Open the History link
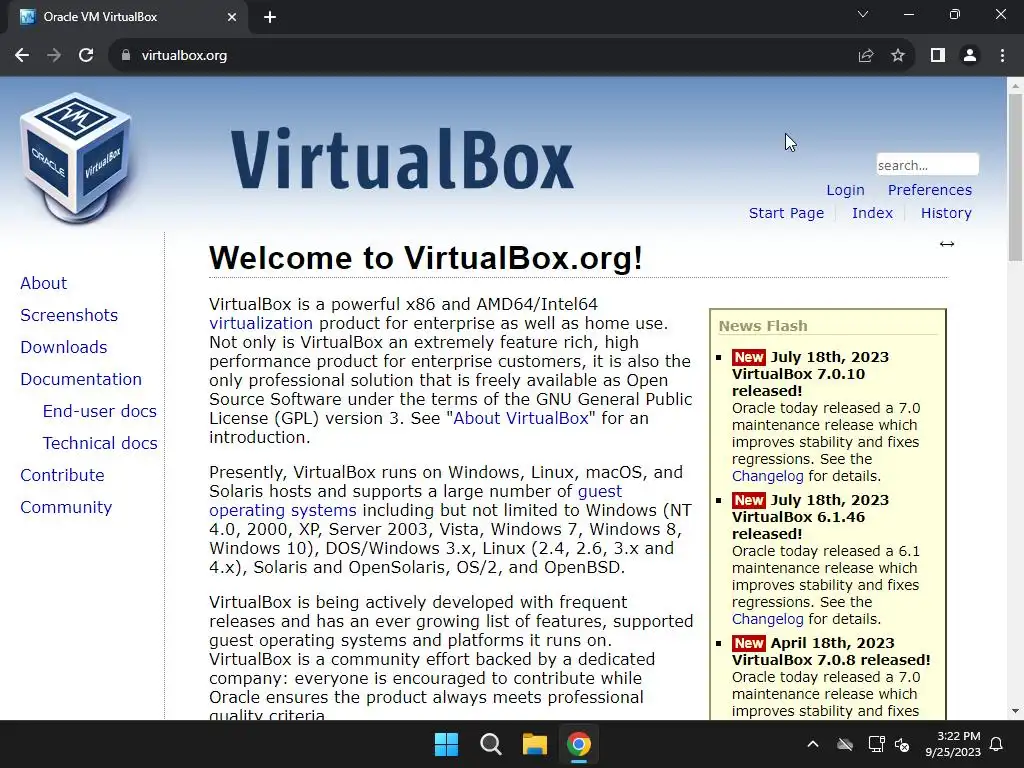This screenshot has width=1024, height=768. click(946, 213)
